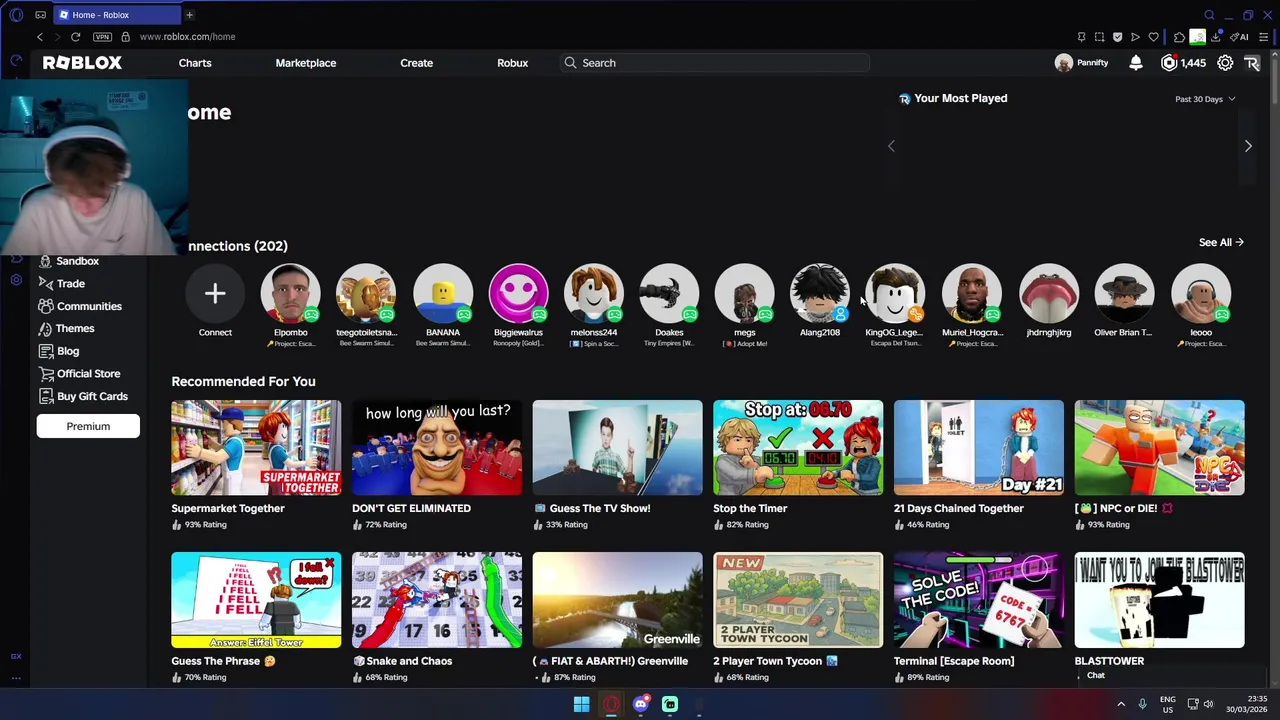Viewport: 1280px width, 720px height.
Task: Open Biggiewalrus's connection avatar
Action: tap(518, 293)
